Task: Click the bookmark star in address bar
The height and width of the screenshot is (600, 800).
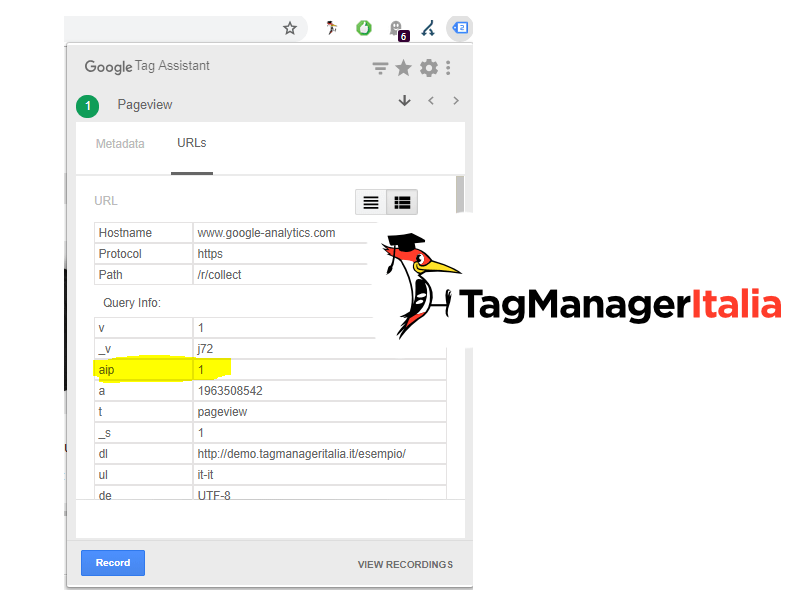Action: click(290, 28)
